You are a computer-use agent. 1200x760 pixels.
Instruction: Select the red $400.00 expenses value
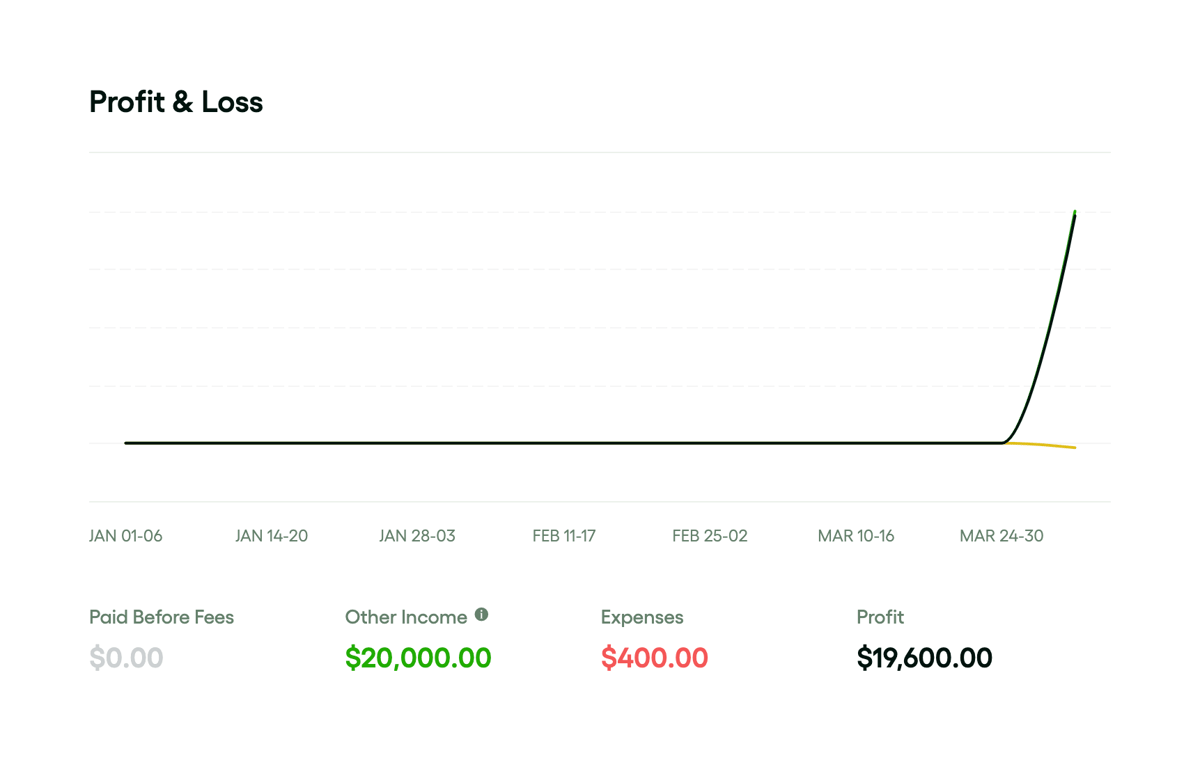tap(655, 658)
